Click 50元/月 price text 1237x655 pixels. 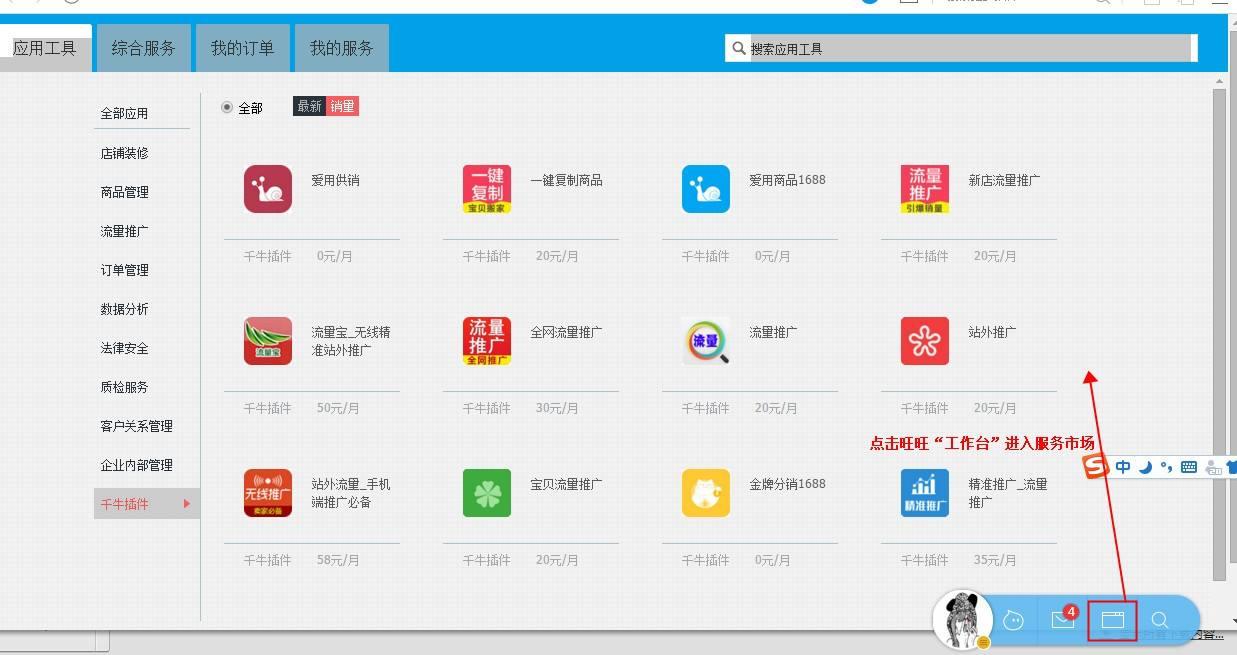coord(338,408)
